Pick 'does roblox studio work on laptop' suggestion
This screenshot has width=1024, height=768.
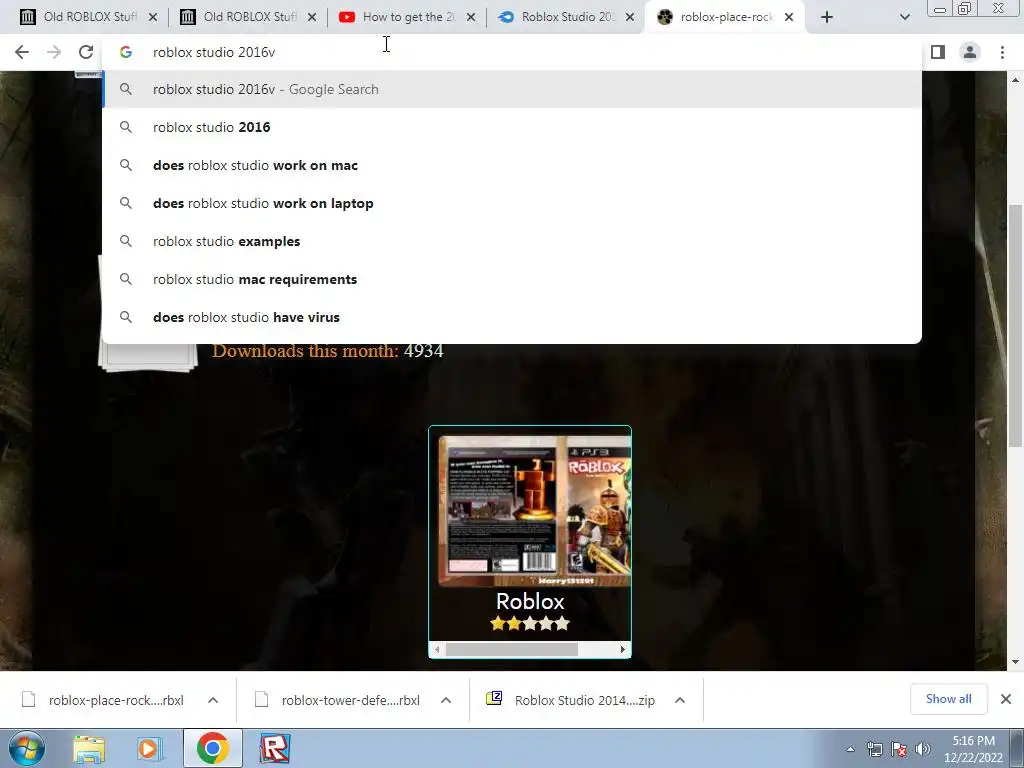coord(512,203)
